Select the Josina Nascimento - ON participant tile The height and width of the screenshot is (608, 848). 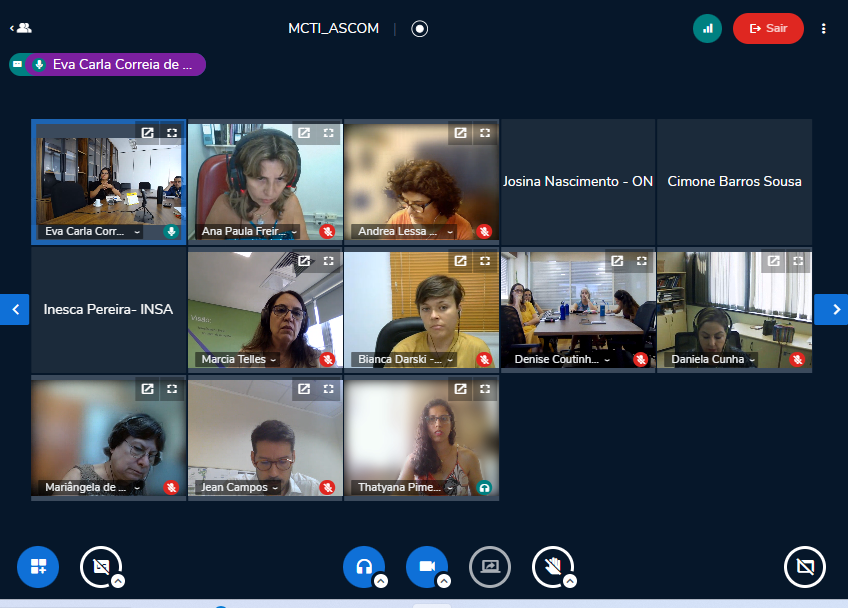578,181
